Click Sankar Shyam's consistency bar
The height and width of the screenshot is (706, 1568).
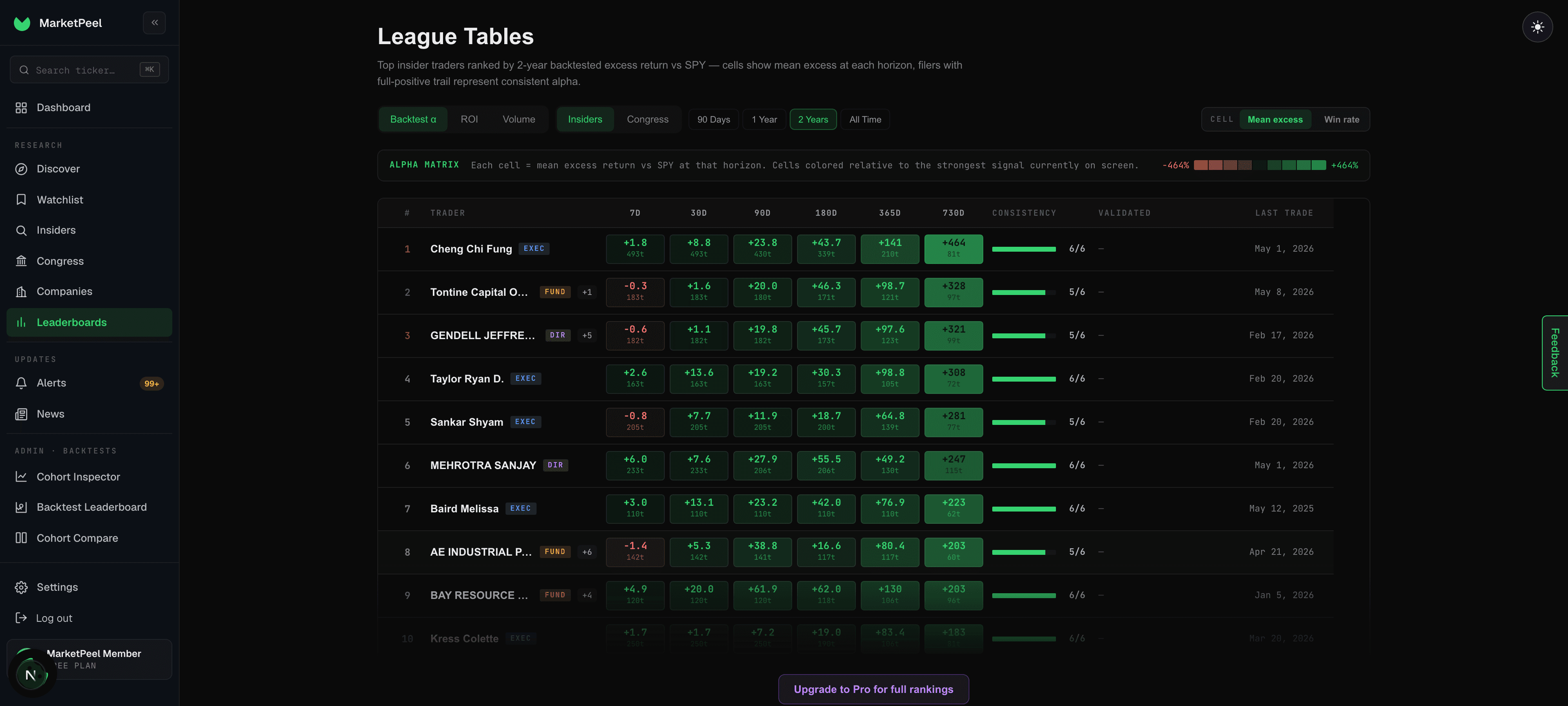[x=1024, y=422]
